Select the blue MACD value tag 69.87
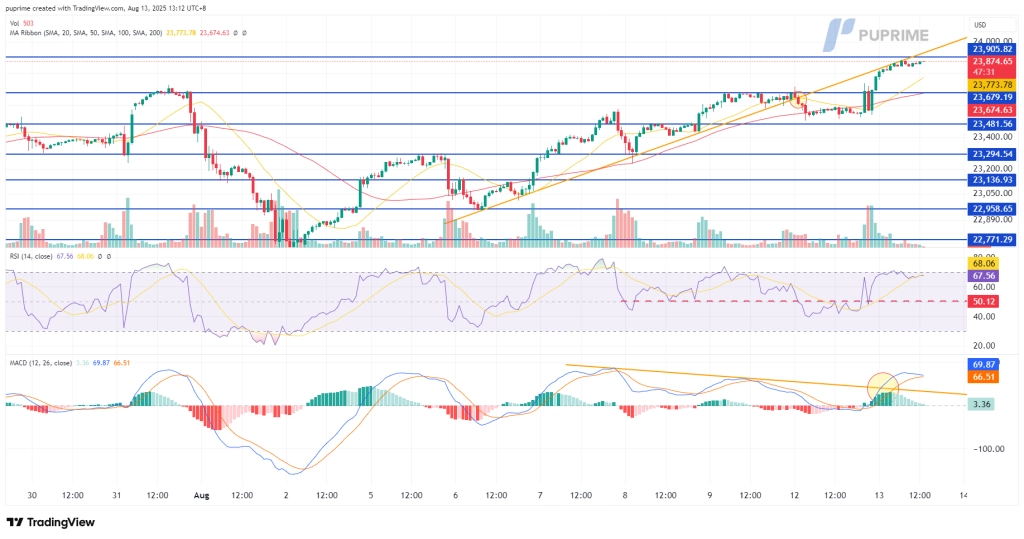The width and height of the screenshot is (1024, 539). pyautogui.click(x=981, y=365)
